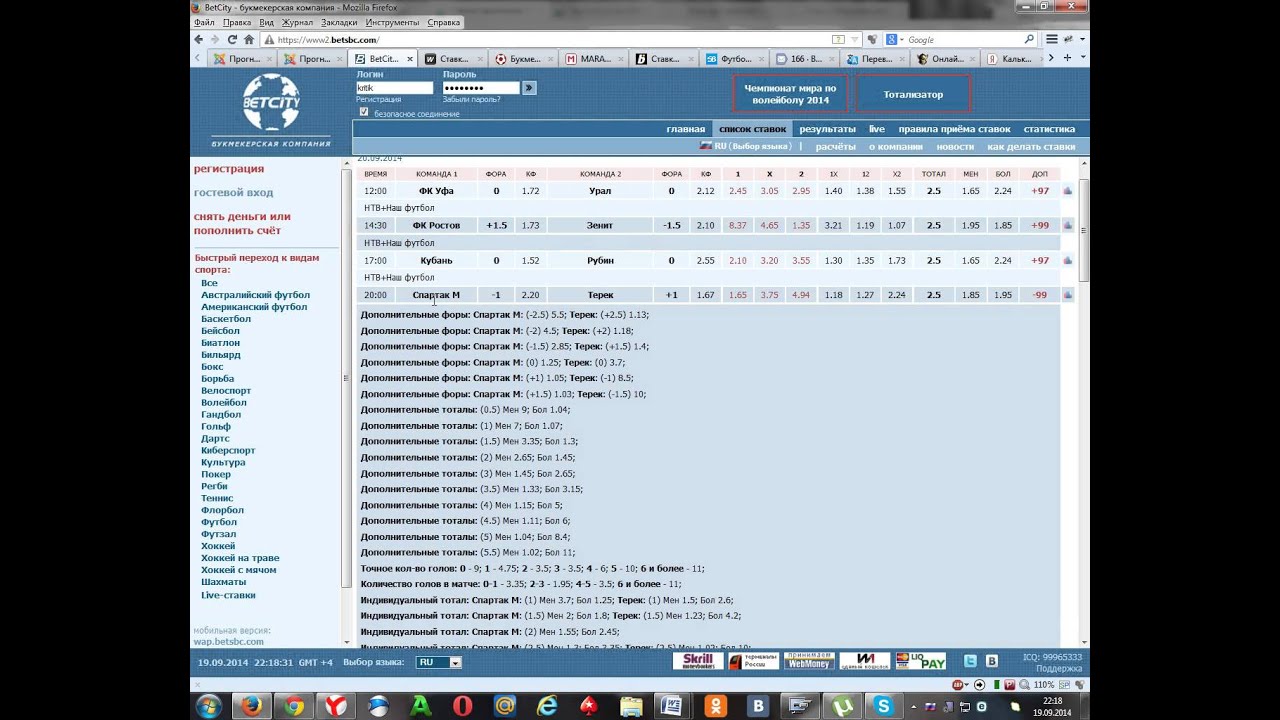
Task: Show the next browser tabs with the arrow
Action: click(1049, 58)
